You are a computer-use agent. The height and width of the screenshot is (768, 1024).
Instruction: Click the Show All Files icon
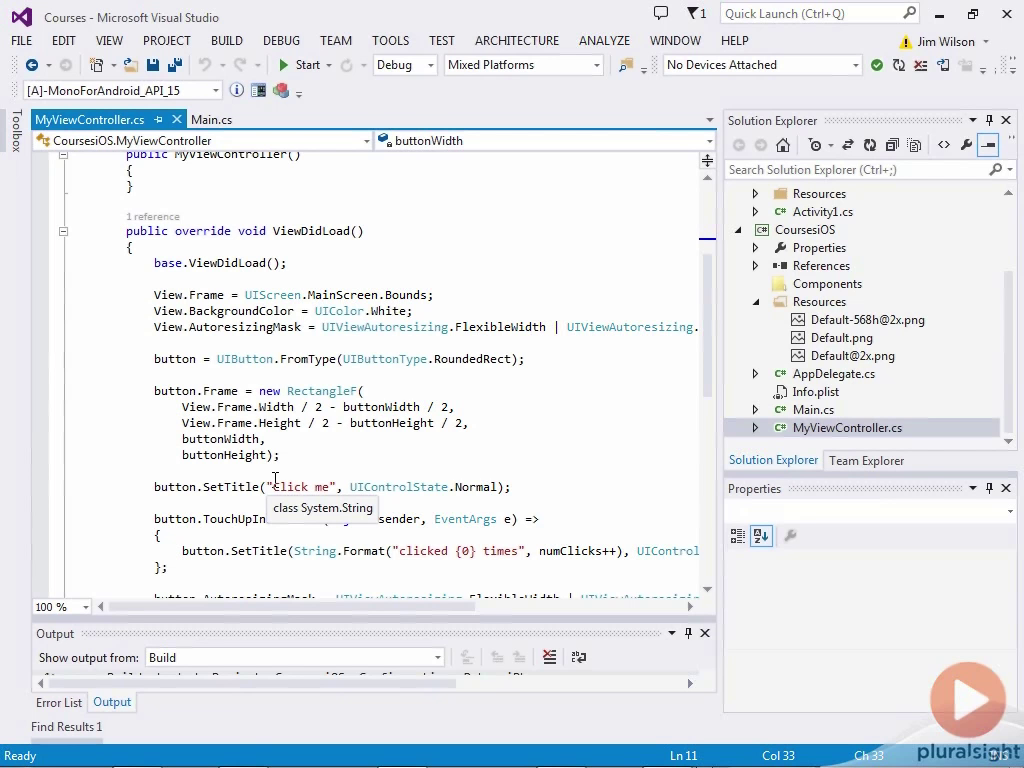click(914, 145)
